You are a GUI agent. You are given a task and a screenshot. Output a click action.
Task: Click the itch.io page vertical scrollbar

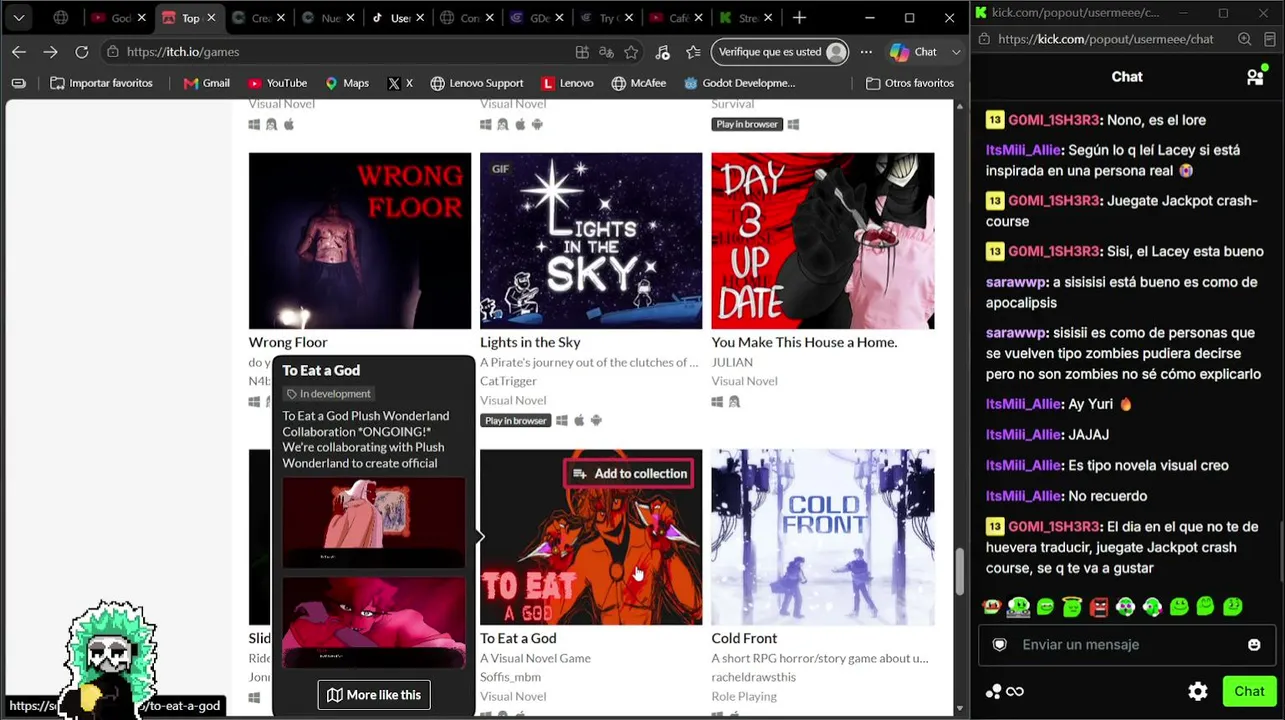coord(960,572)
